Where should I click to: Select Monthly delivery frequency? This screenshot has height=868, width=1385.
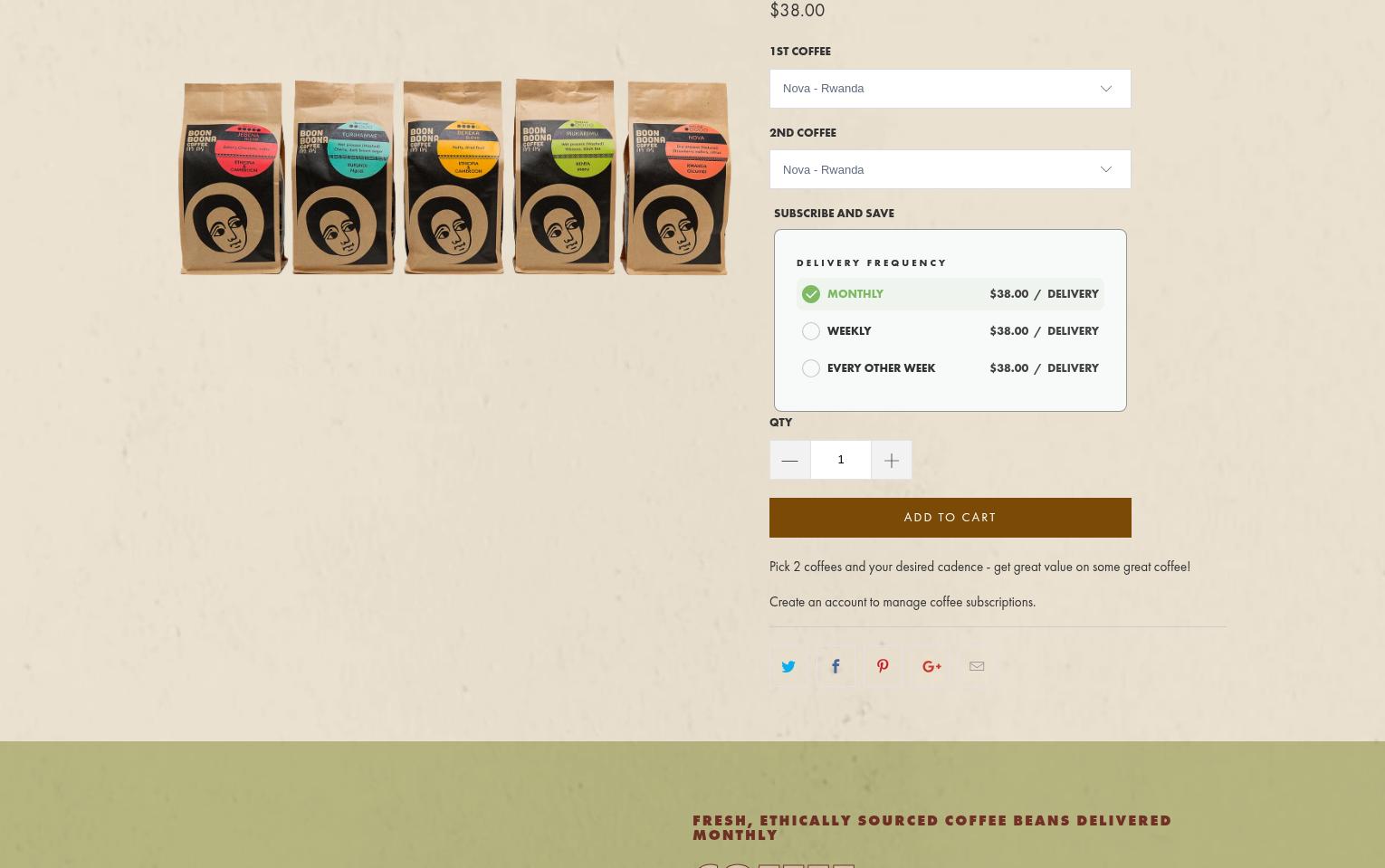coord(811,294)
